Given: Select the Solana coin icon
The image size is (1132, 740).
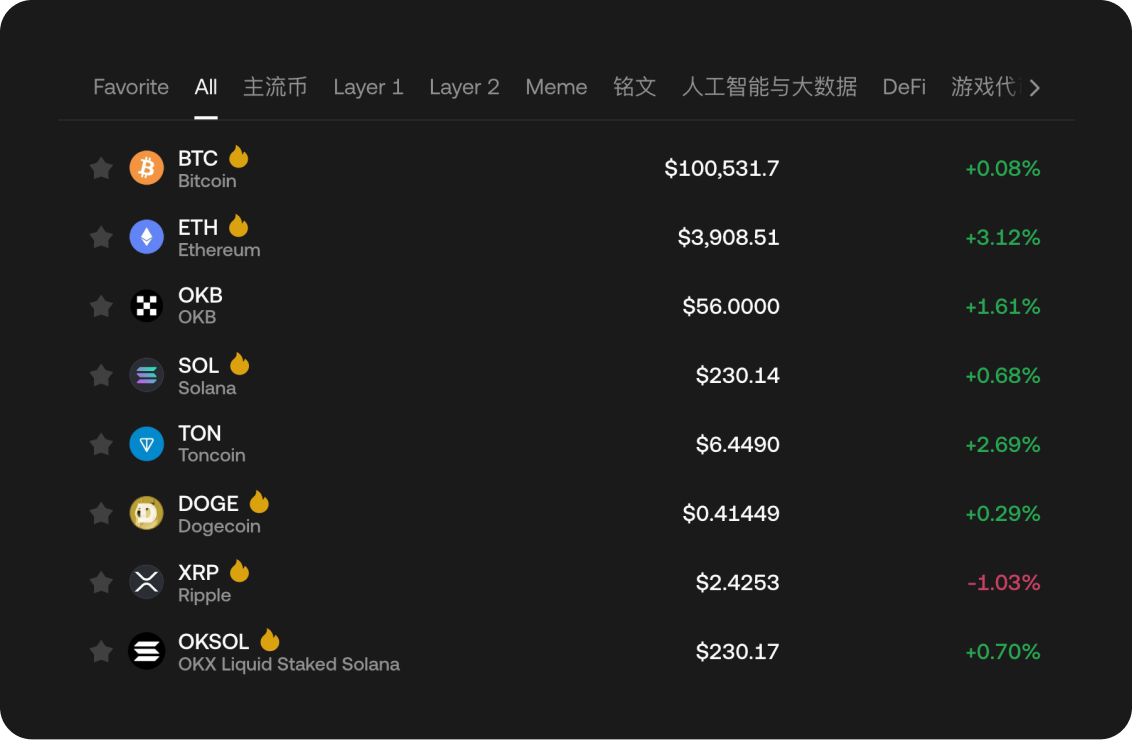Looking at the screenshot, I should 146,375.
